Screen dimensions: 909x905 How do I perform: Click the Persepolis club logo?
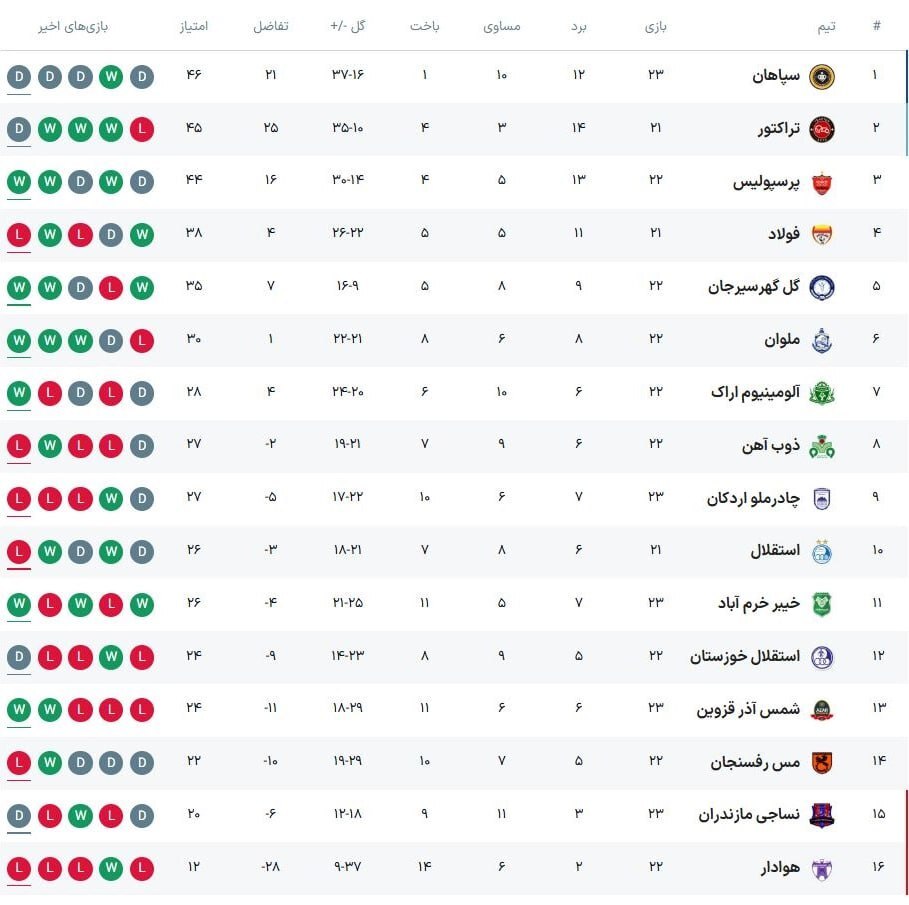tap(821, 182)
